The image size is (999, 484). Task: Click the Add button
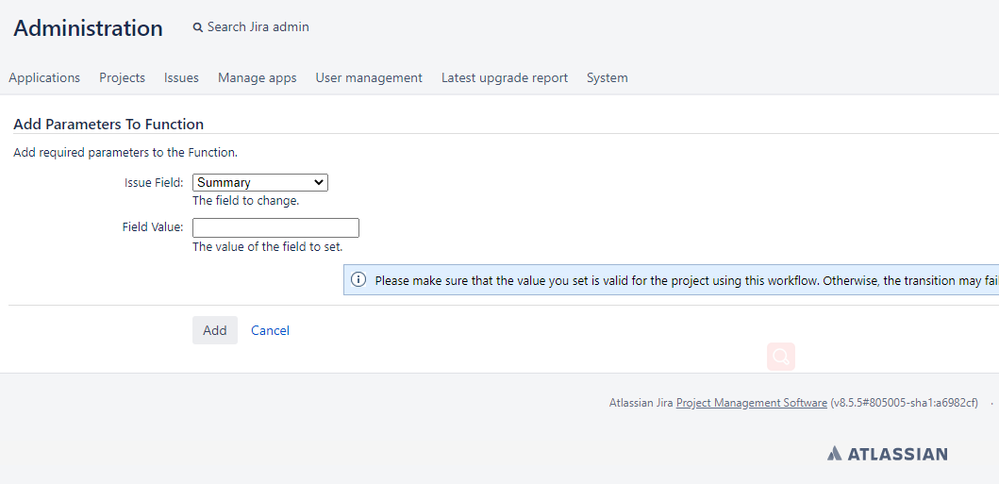click(x=215, y=330)
